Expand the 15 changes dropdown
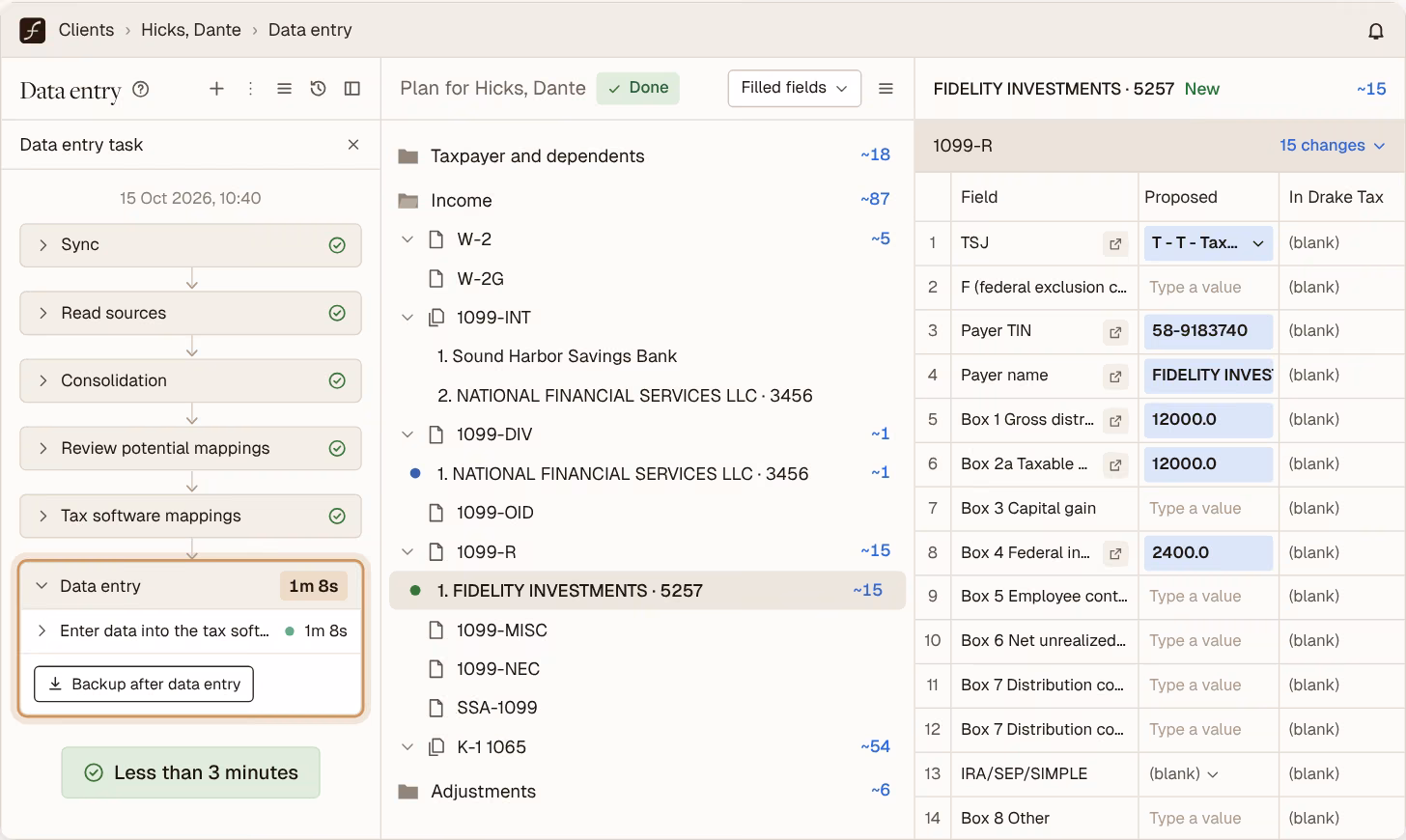Image resolution: width=1406 pixels, height=840 pixels. click(1333, 146)
